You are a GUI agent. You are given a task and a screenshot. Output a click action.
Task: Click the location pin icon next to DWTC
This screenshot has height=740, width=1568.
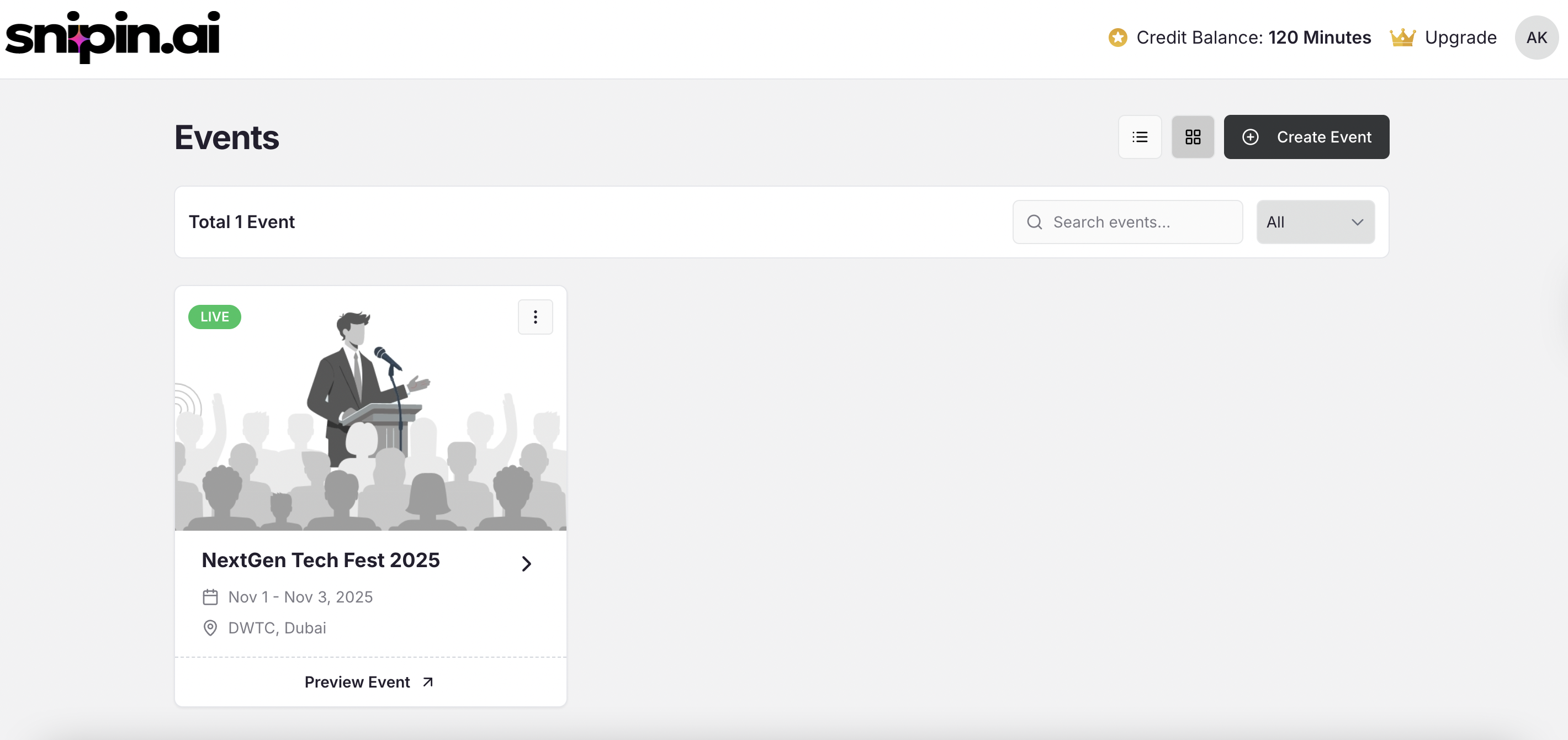pos(210,628)
